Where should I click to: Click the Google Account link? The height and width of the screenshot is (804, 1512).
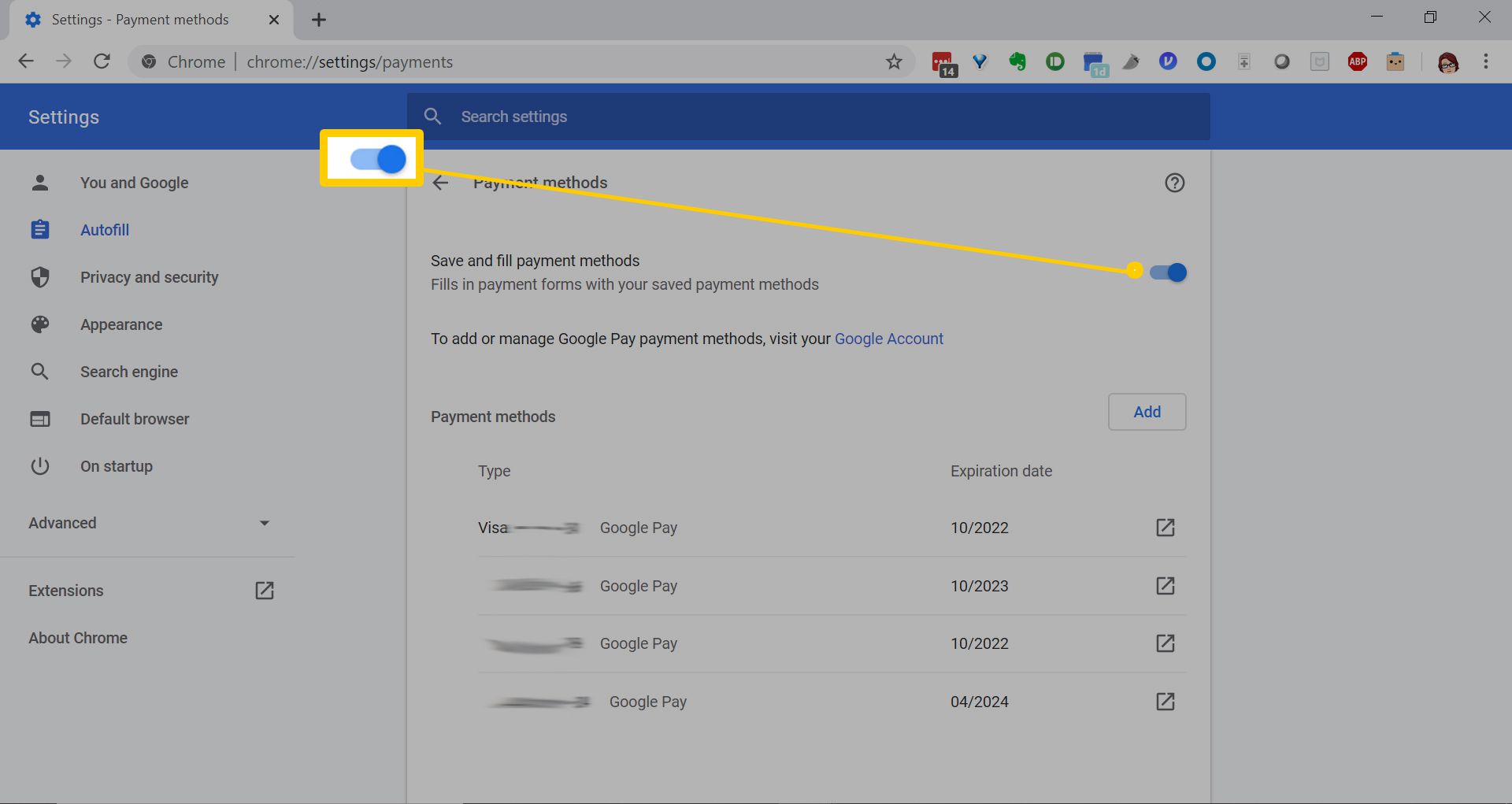coord(888,339)
